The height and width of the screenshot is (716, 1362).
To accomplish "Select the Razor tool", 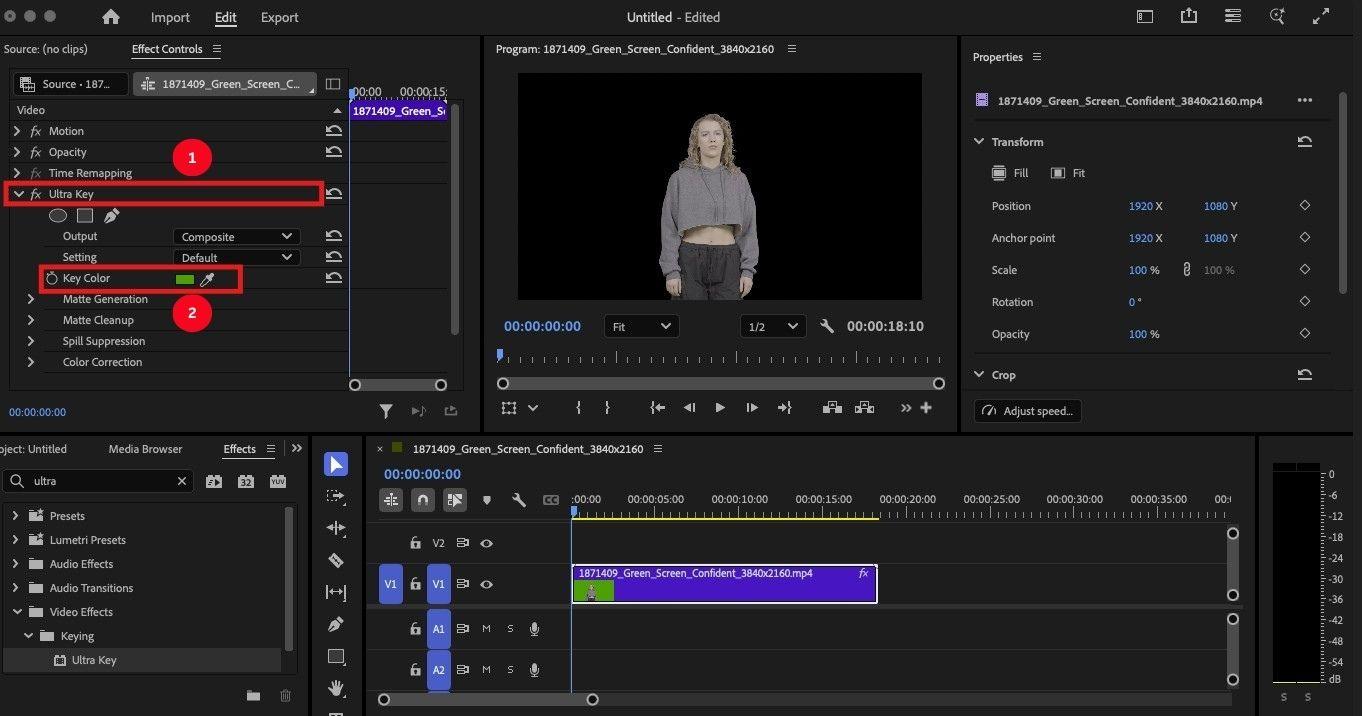I will [336, 560].
